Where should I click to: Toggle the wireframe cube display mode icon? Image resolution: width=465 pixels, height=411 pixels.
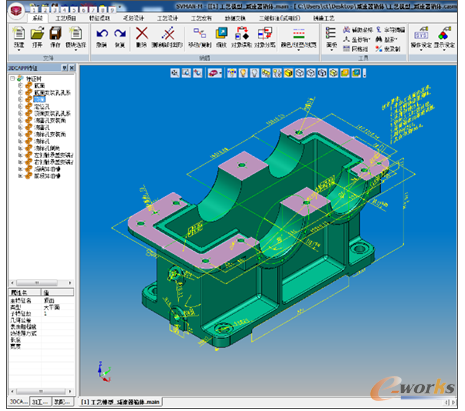coord(300,73)
